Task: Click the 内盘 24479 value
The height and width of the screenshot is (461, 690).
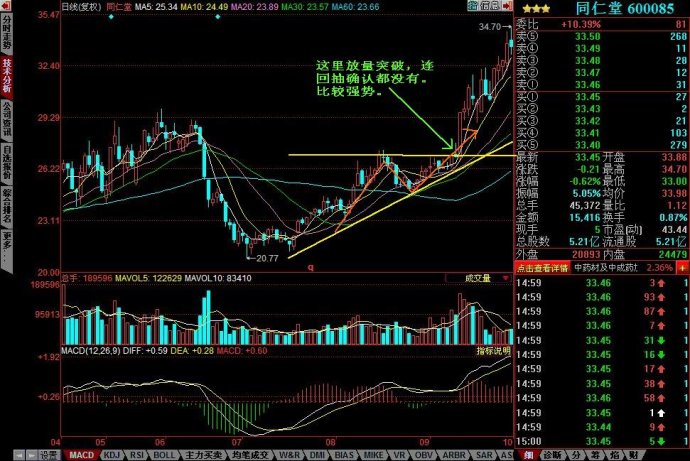Action: pos(673,254)
